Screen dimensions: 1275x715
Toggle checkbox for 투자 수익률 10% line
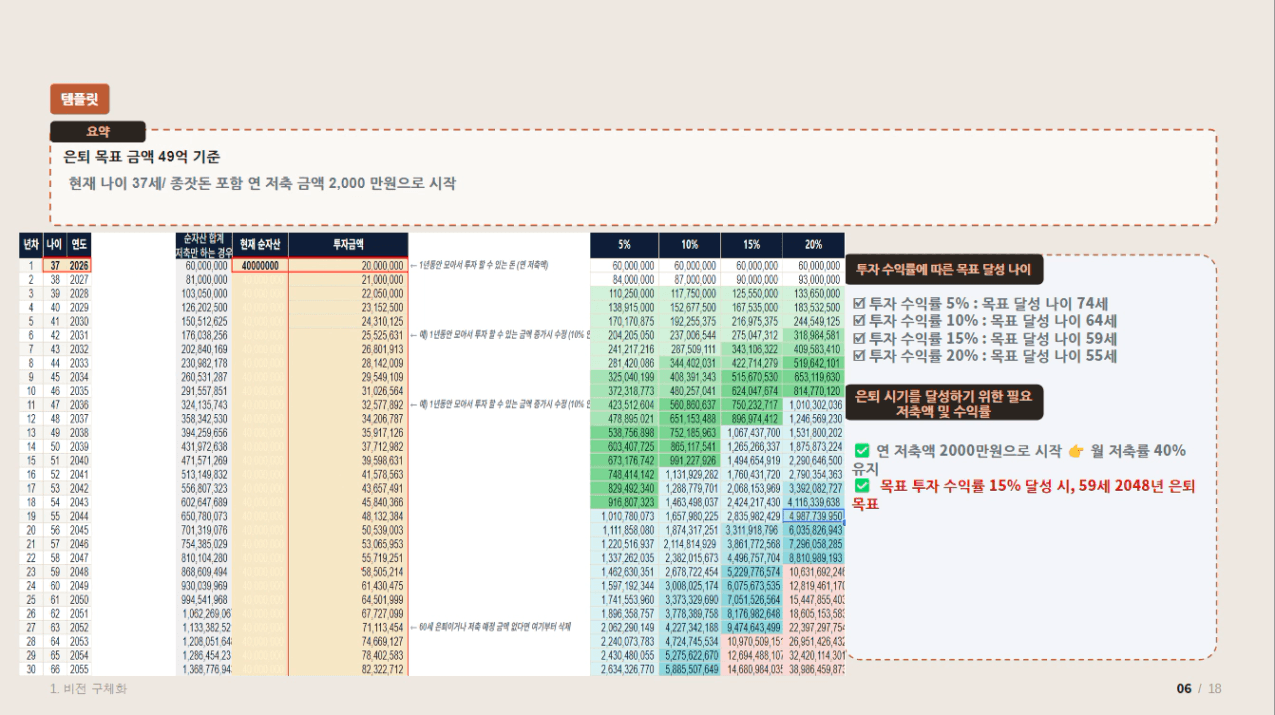[859, 321]
